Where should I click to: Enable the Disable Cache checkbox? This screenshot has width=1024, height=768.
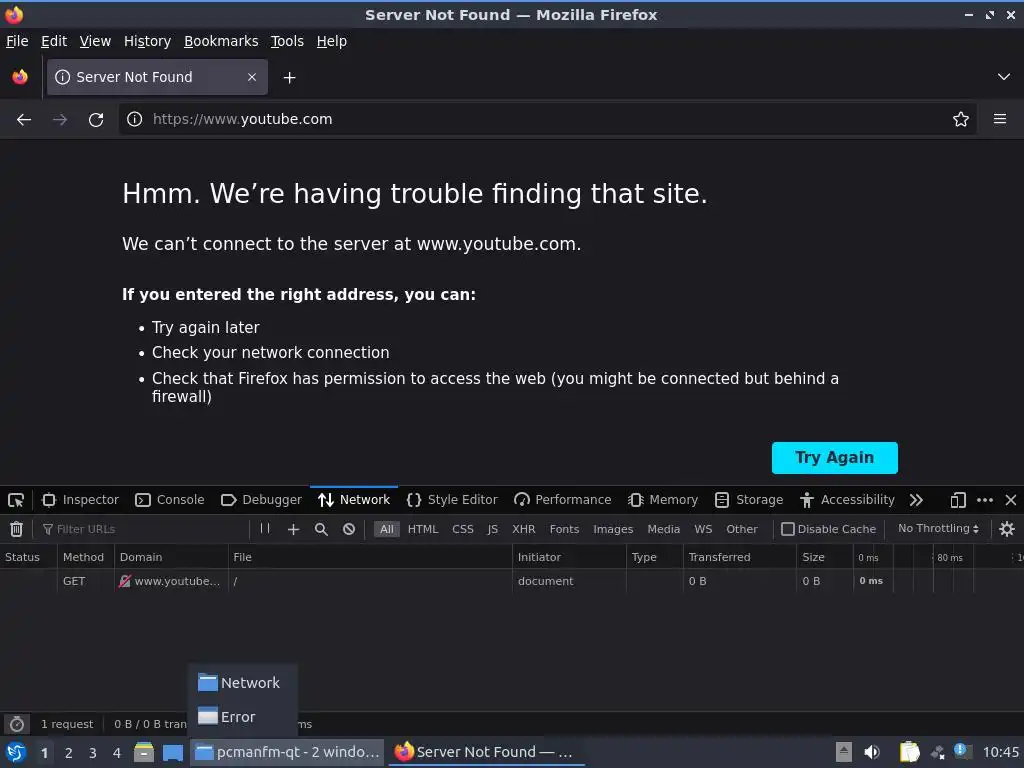tap(788, 529)
